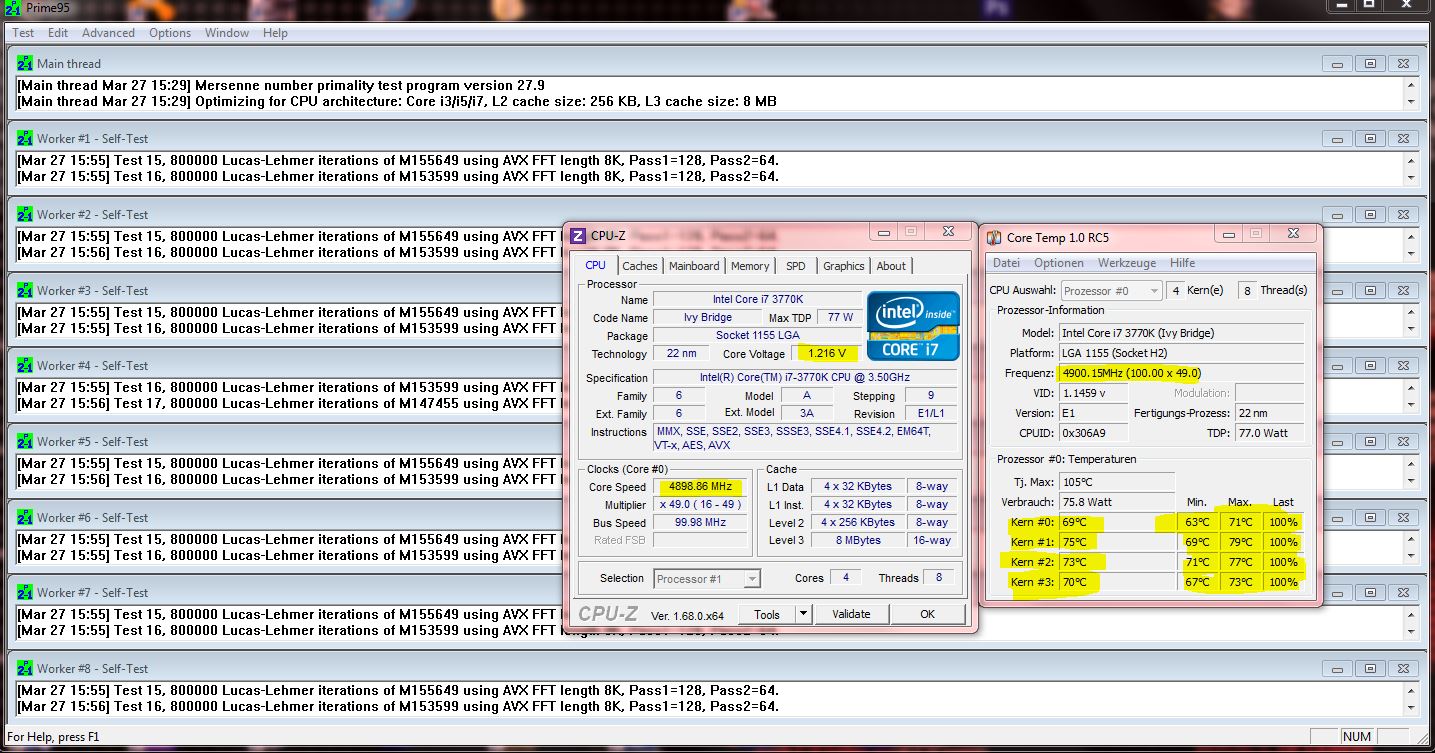Click the Kern #2 max temperature 77°C

coord(1240,562)
